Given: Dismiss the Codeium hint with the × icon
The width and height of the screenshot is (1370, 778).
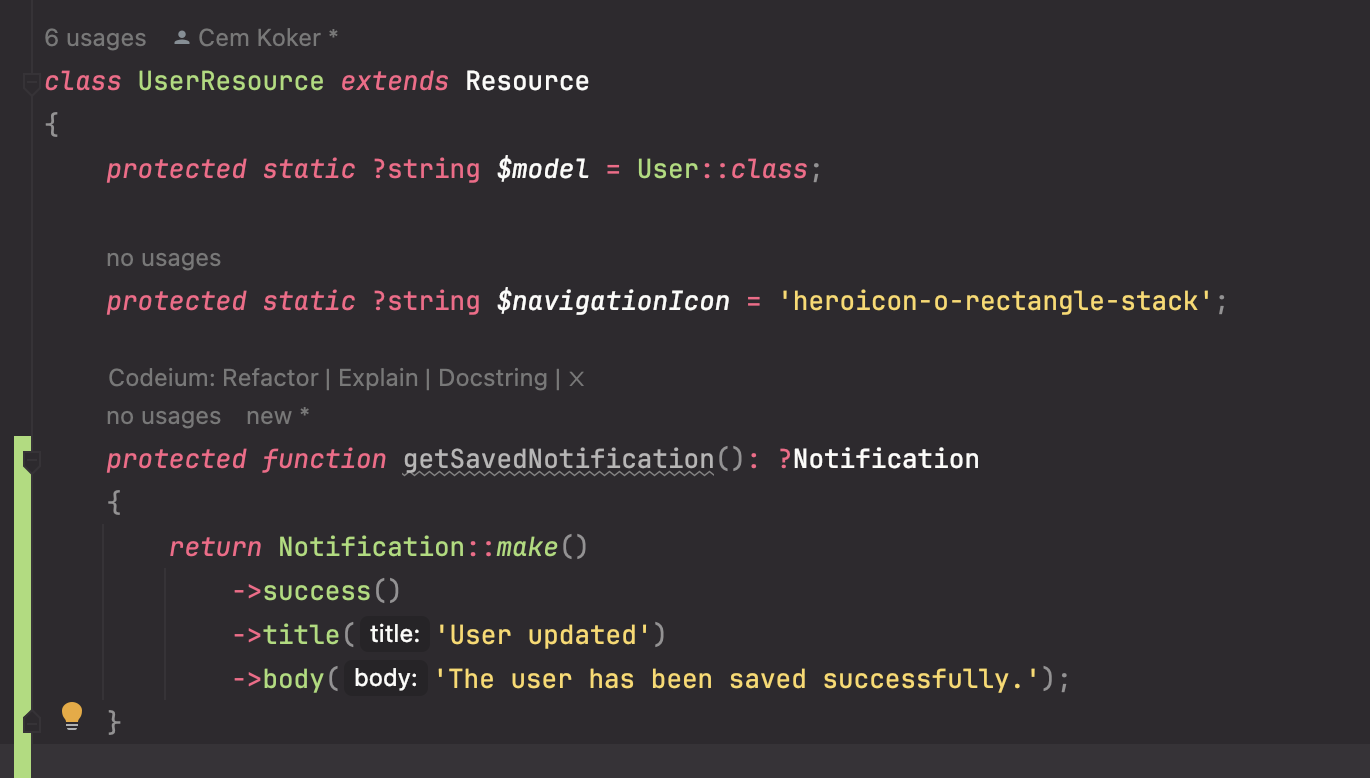Looking at the screenshot, I should coord(575,378).
